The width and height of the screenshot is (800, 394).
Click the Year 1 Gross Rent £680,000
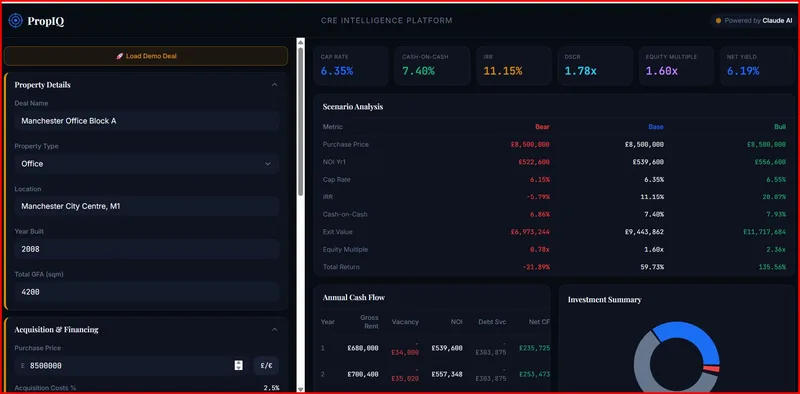363,348
